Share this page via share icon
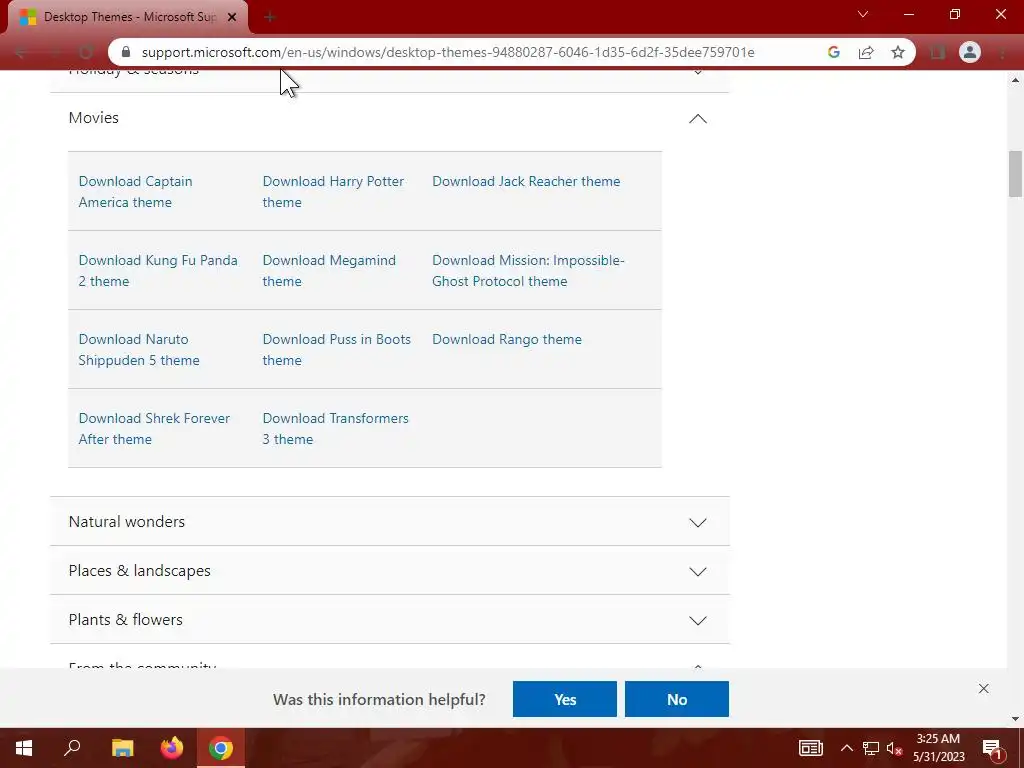Viewport: 1024px width, 768px height. click(866, 52)
